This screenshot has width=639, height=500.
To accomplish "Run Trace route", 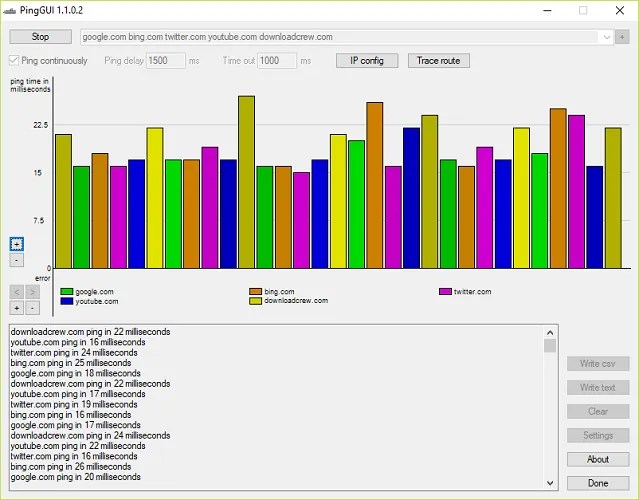I will point(438,61).
